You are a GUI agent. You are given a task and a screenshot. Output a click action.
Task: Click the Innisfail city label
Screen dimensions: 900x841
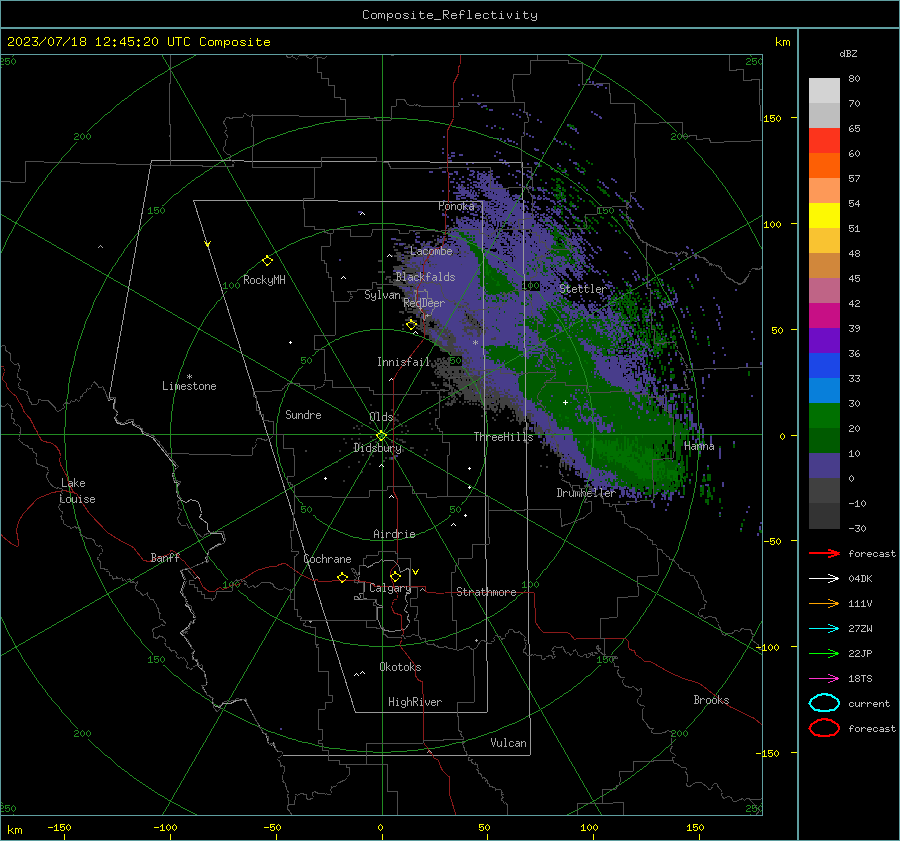pos(403,362)
